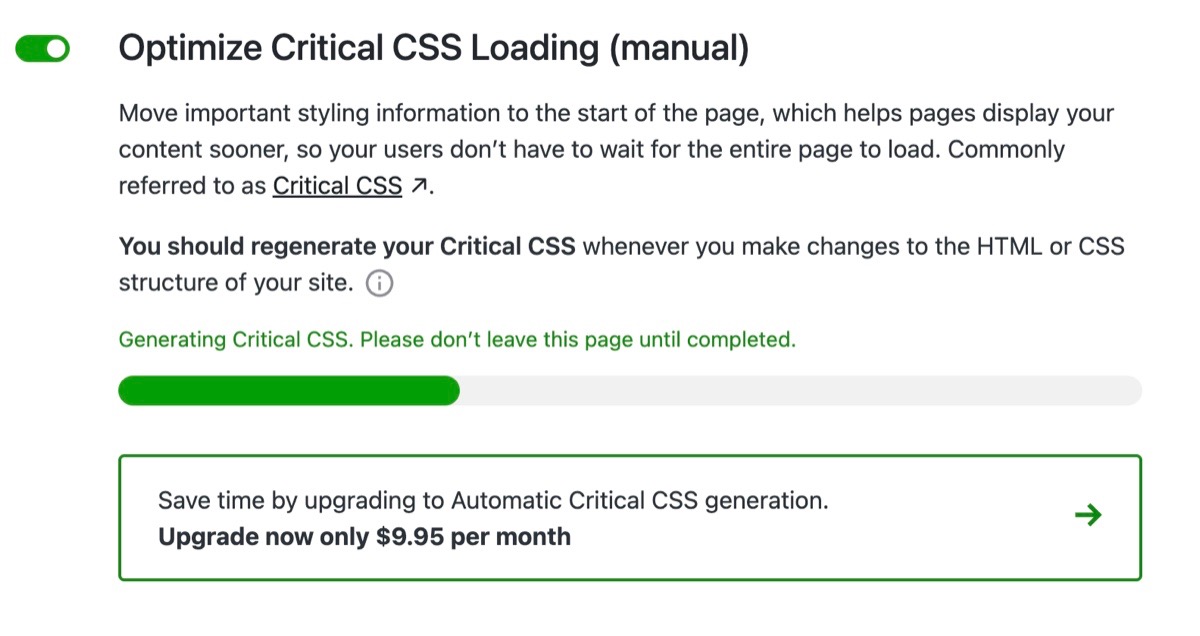Click bold "You should regenerate your Critical CSS" text
Screen dimensions: 1200x636
tap(346, 247)
